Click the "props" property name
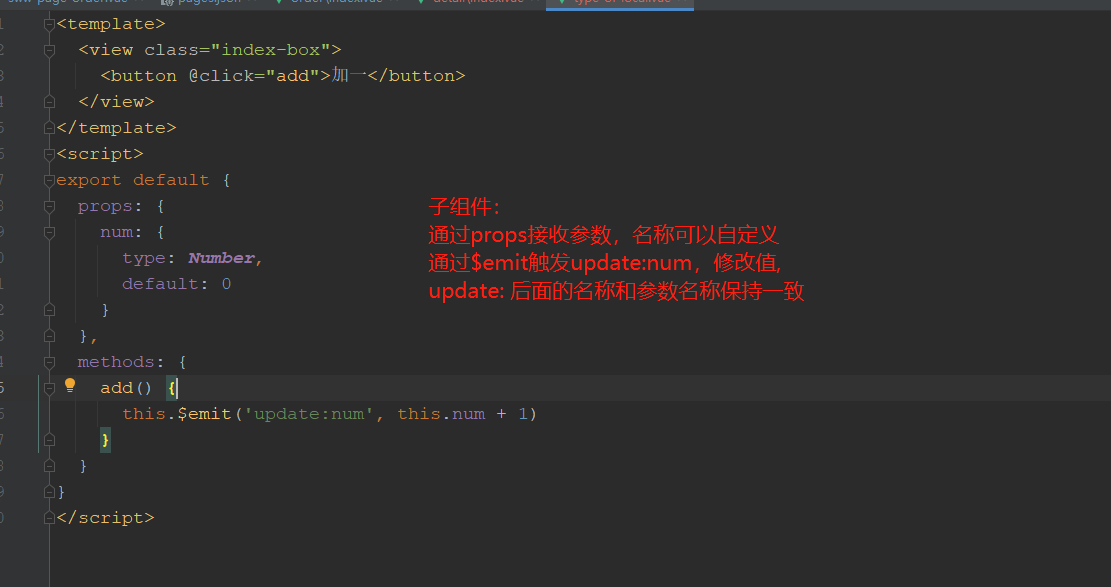Viewport: 1111px width, 587px height. click(105, 206)
